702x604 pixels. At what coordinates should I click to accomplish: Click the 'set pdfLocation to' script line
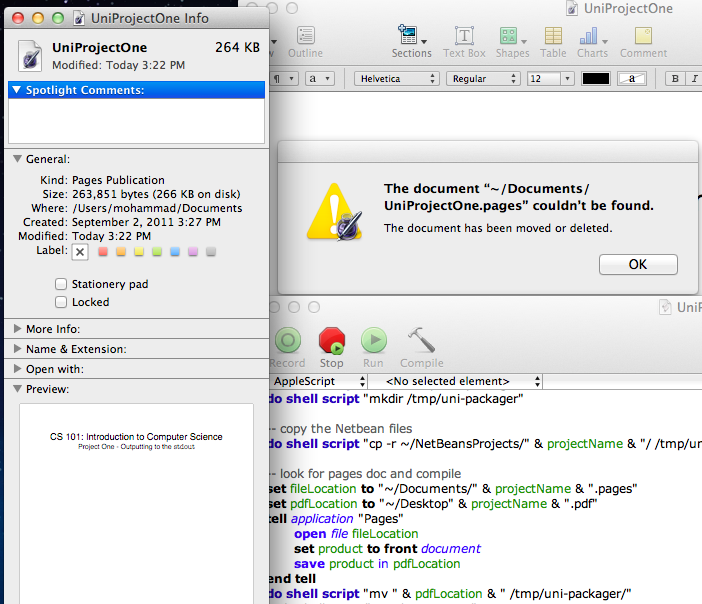[x=432, y=504]
